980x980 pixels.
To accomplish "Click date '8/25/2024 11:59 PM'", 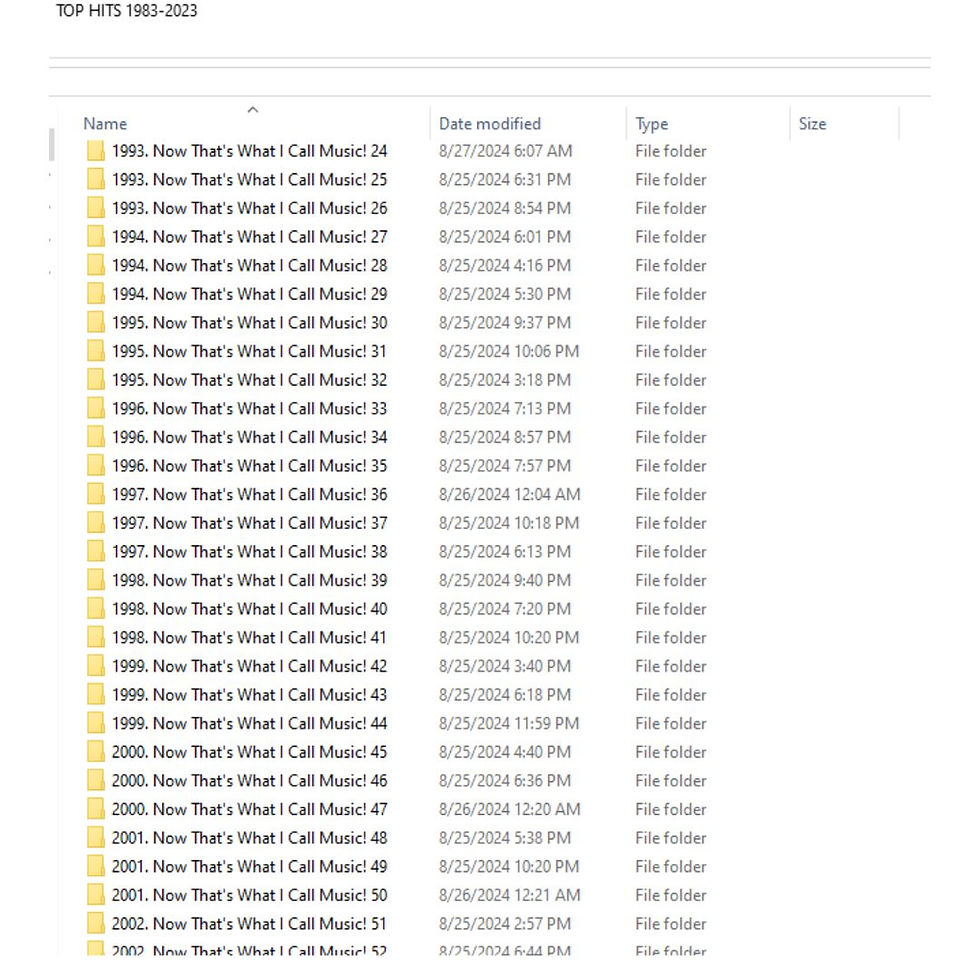I will click(509, 724).
